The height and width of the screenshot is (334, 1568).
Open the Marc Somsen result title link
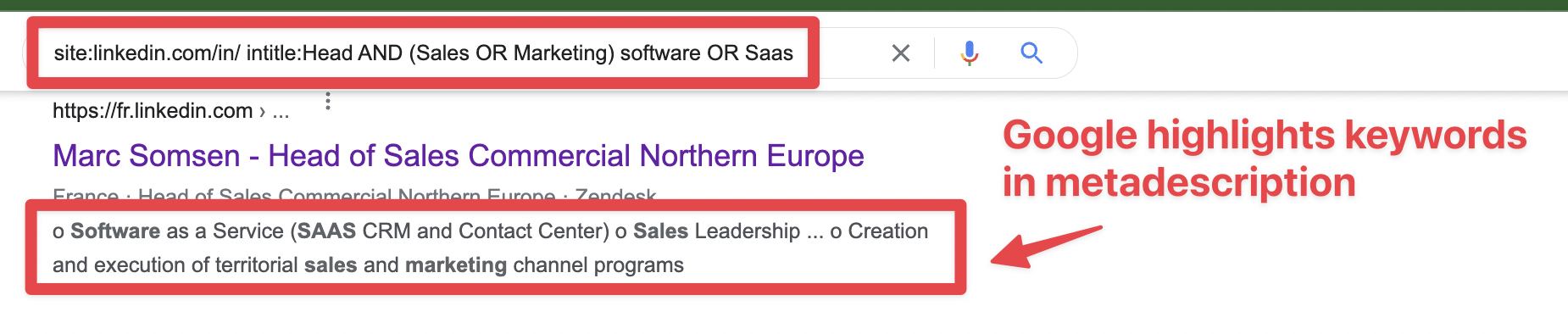tap(459, 156)
